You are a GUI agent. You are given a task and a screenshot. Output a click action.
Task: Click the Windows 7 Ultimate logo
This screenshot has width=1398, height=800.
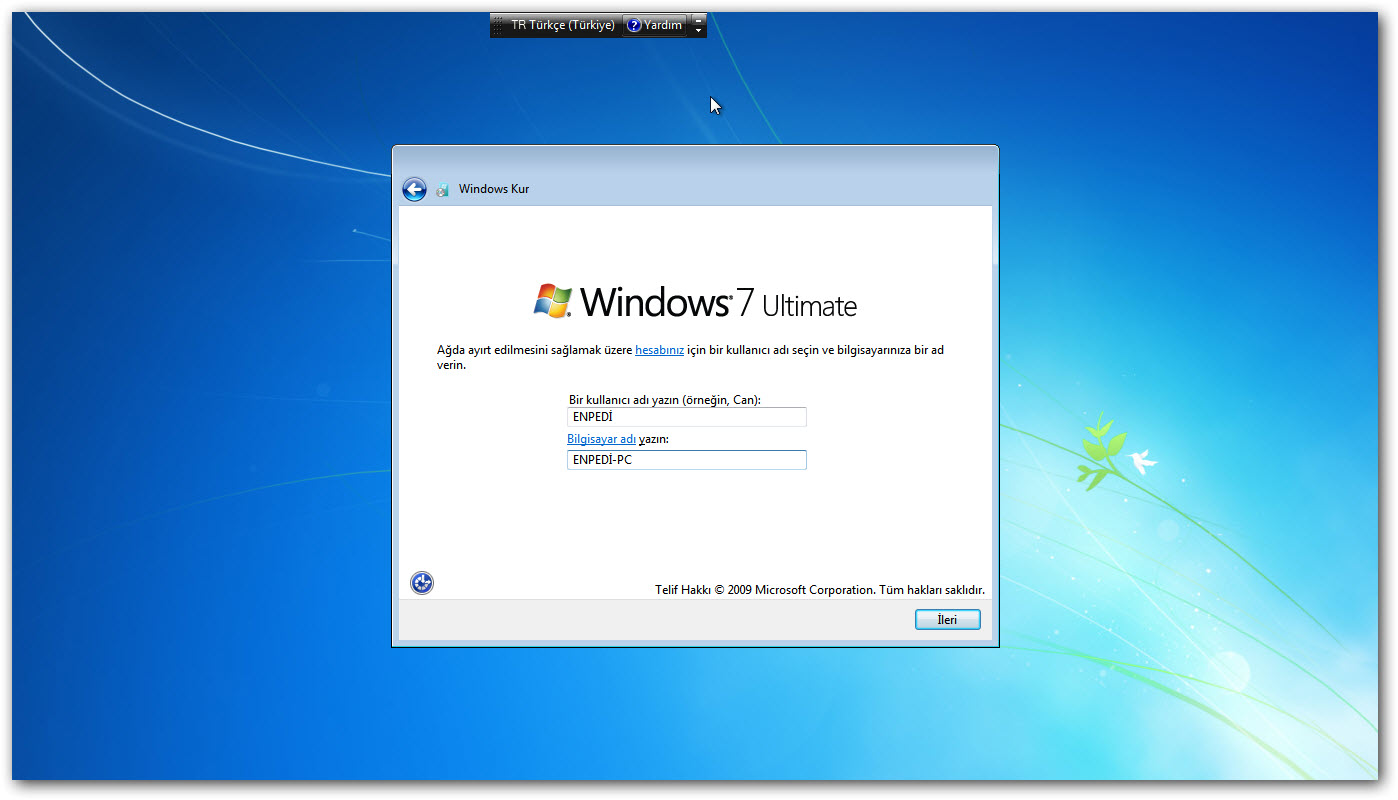pos(695,301)
